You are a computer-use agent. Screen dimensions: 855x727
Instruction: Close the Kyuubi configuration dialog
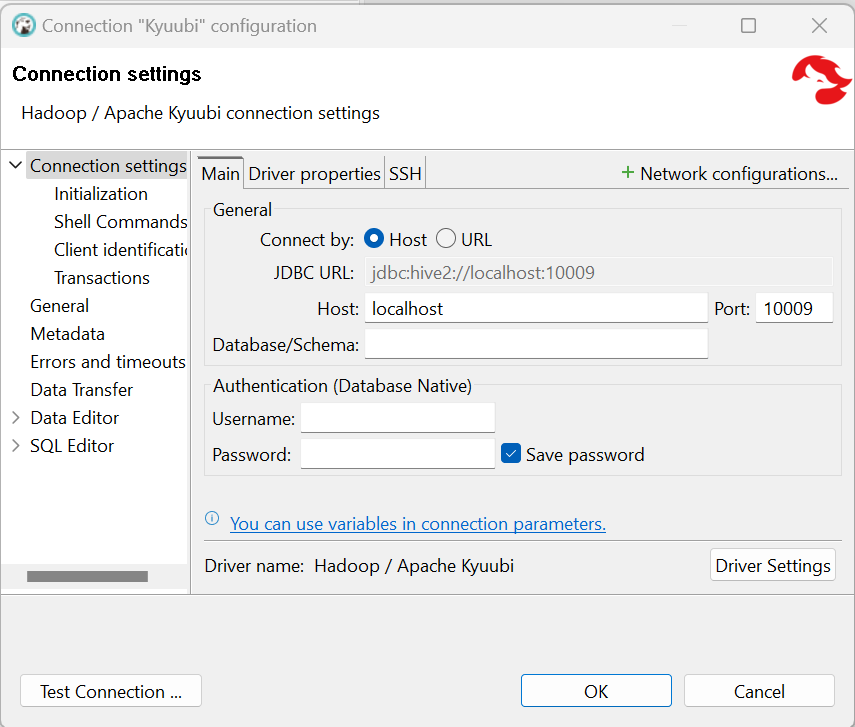click(819, 26)
